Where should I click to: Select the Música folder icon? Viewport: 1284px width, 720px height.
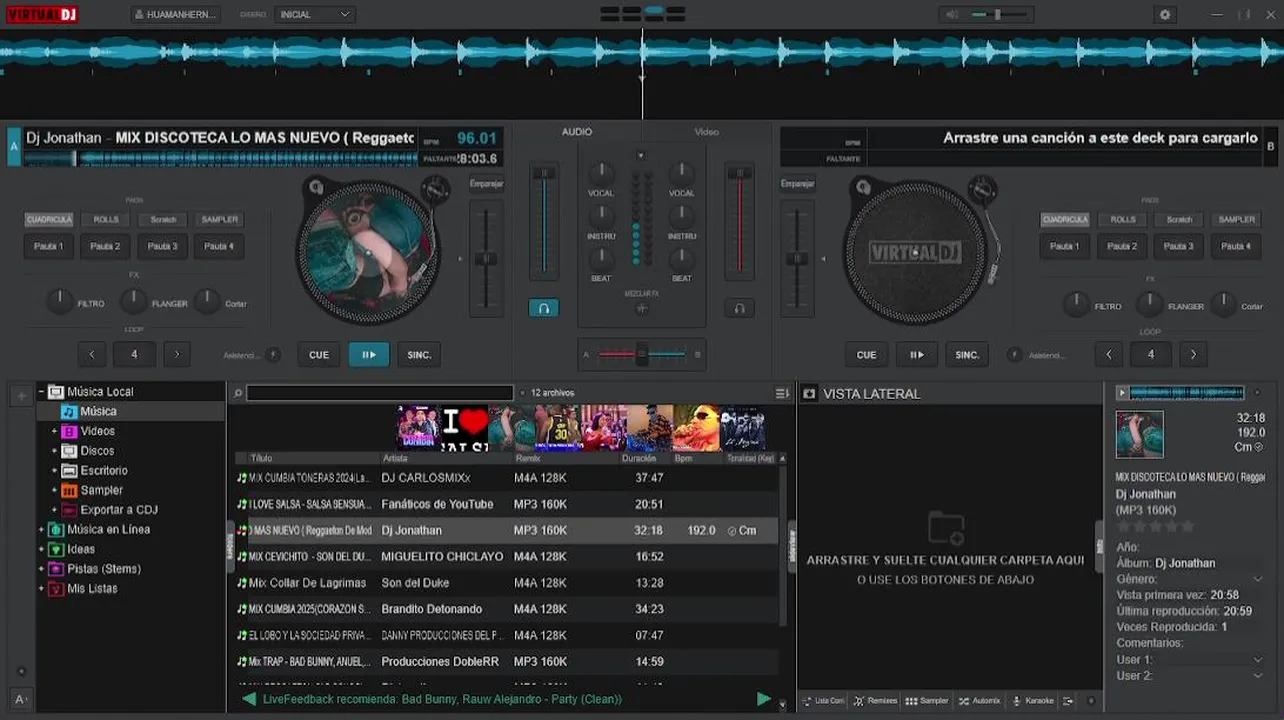tap(69, 411)
